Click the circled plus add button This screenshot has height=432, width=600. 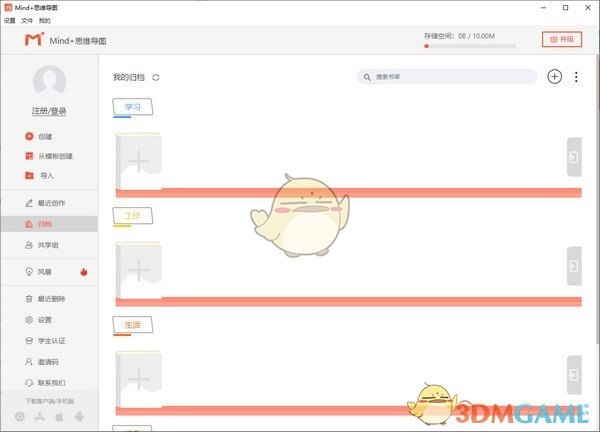554,77
